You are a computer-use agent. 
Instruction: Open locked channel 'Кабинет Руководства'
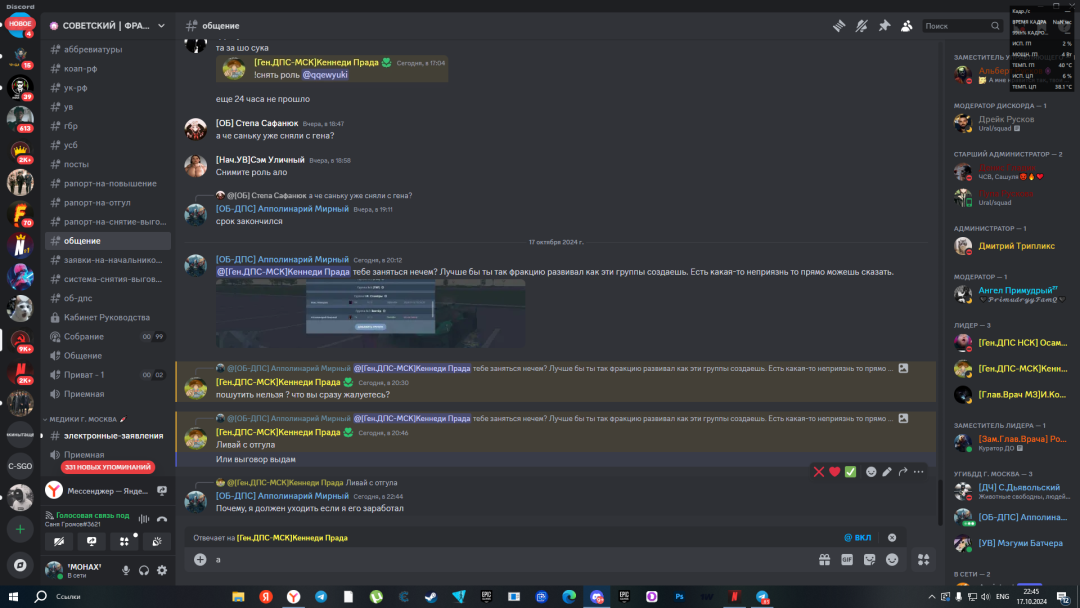(108, 317)
